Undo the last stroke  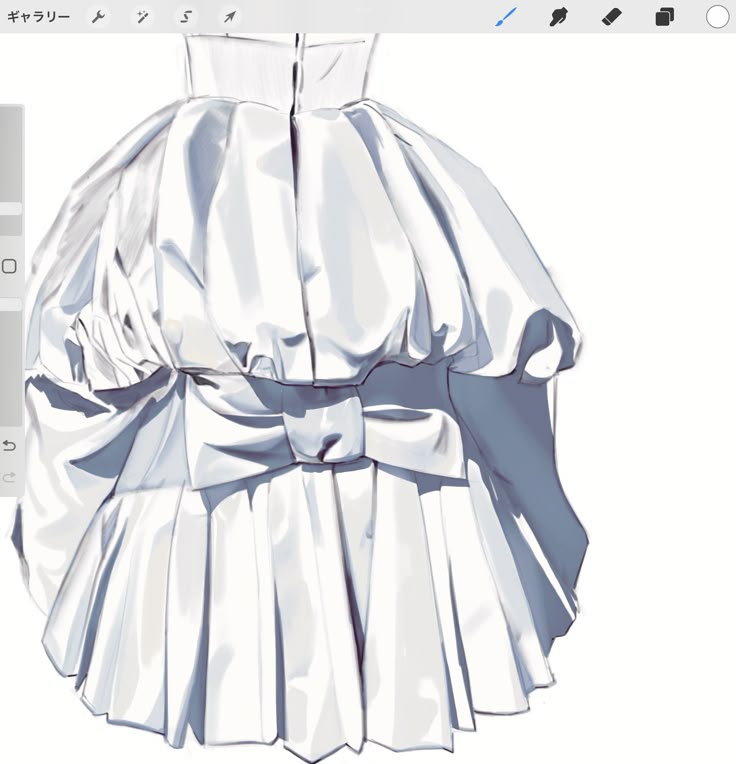[9, 445]
